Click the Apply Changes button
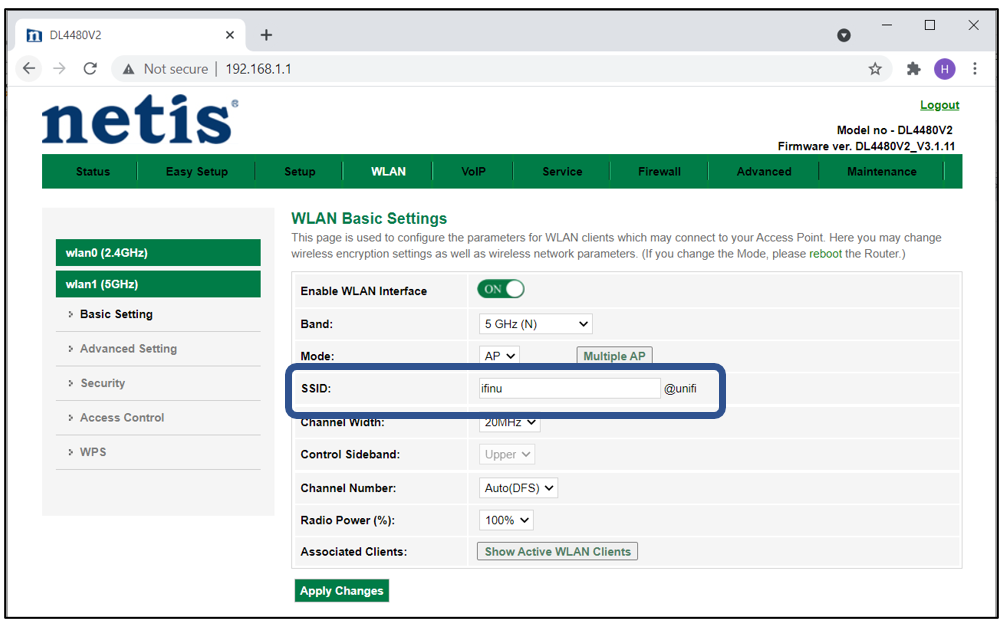Screen dimensions: 1007x626 342,591
